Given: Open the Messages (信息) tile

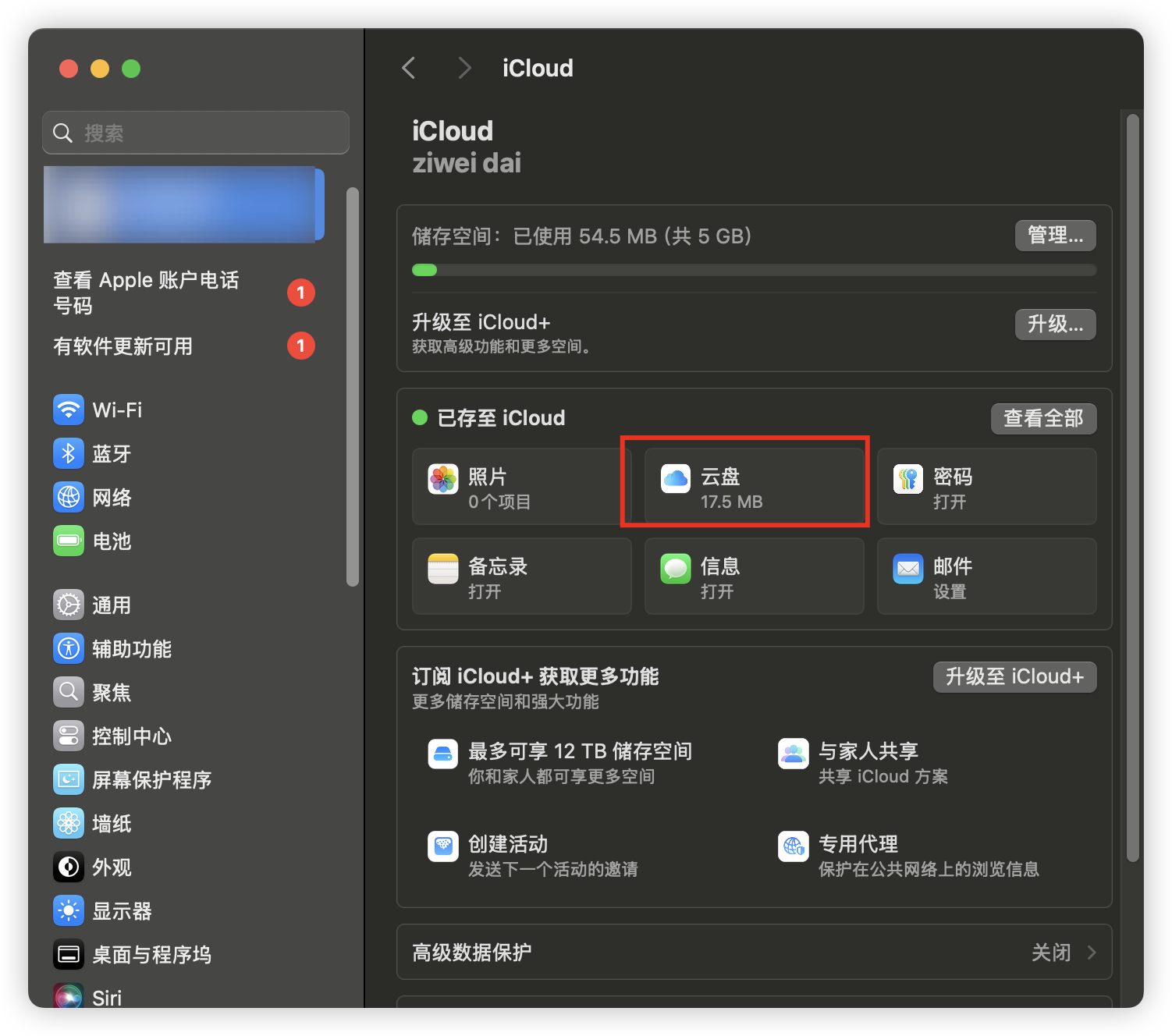Looking at the screenshot, I should point(754,577).
